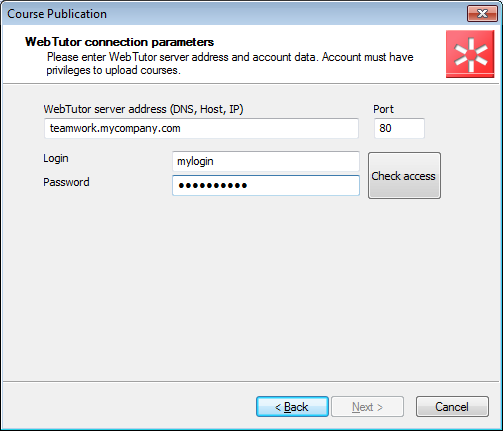This screenshot has width=503, height=431.
Task: Click the "Password" label text
Action: pyautogui.click(x=66, y=182)
